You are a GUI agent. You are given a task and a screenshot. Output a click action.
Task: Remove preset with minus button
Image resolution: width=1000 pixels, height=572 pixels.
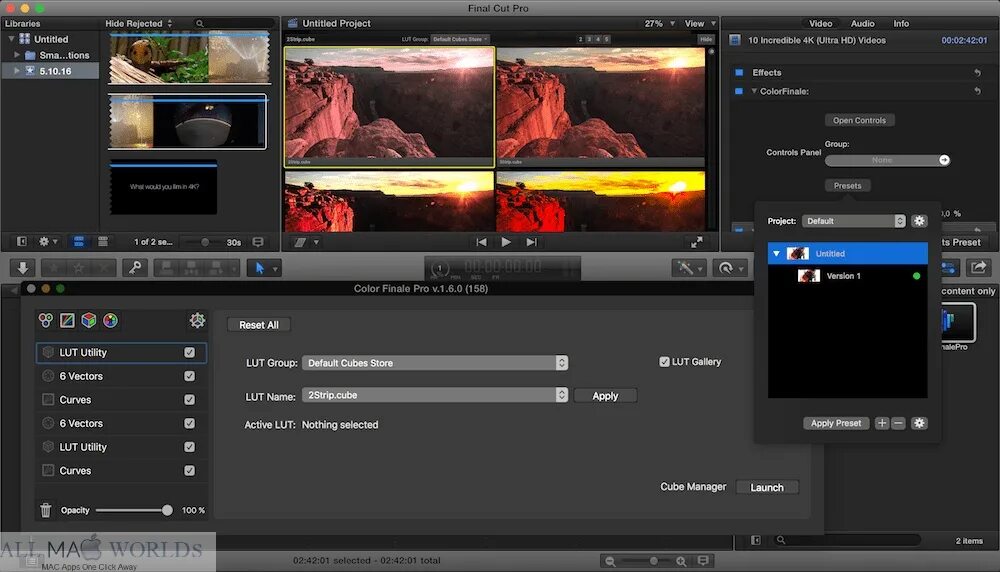point(898,423)
